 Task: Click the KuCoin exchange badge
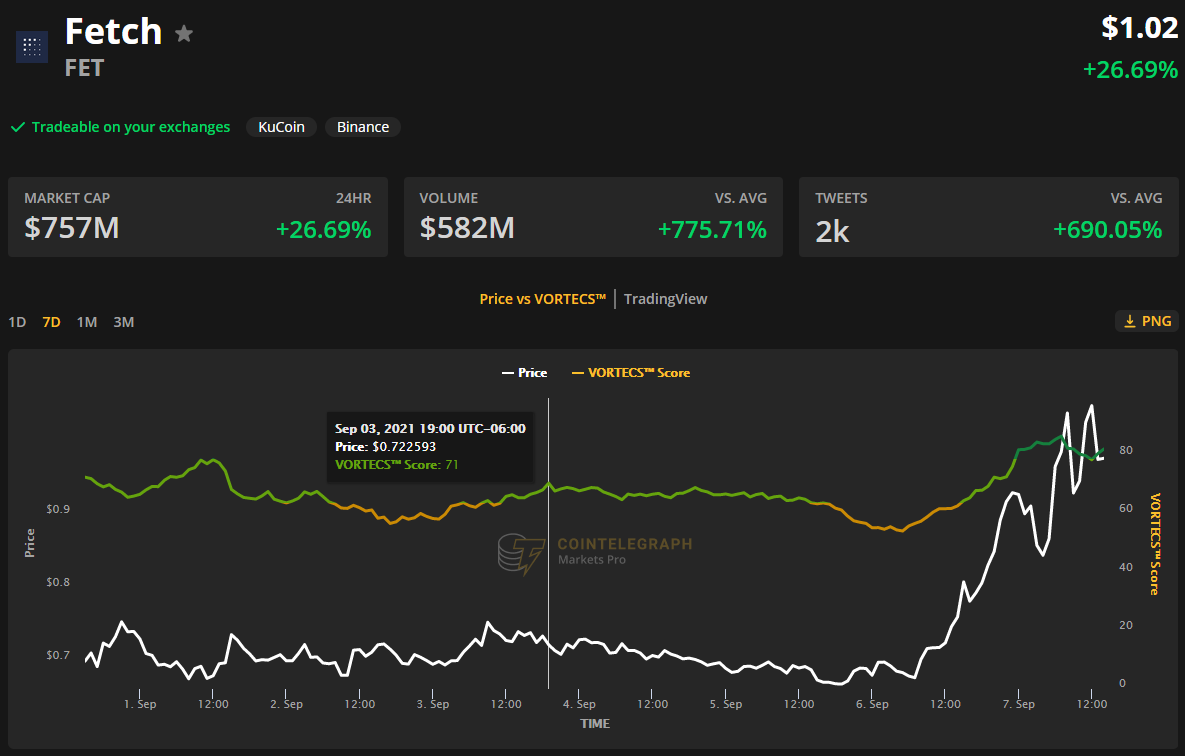pos(281,127)
